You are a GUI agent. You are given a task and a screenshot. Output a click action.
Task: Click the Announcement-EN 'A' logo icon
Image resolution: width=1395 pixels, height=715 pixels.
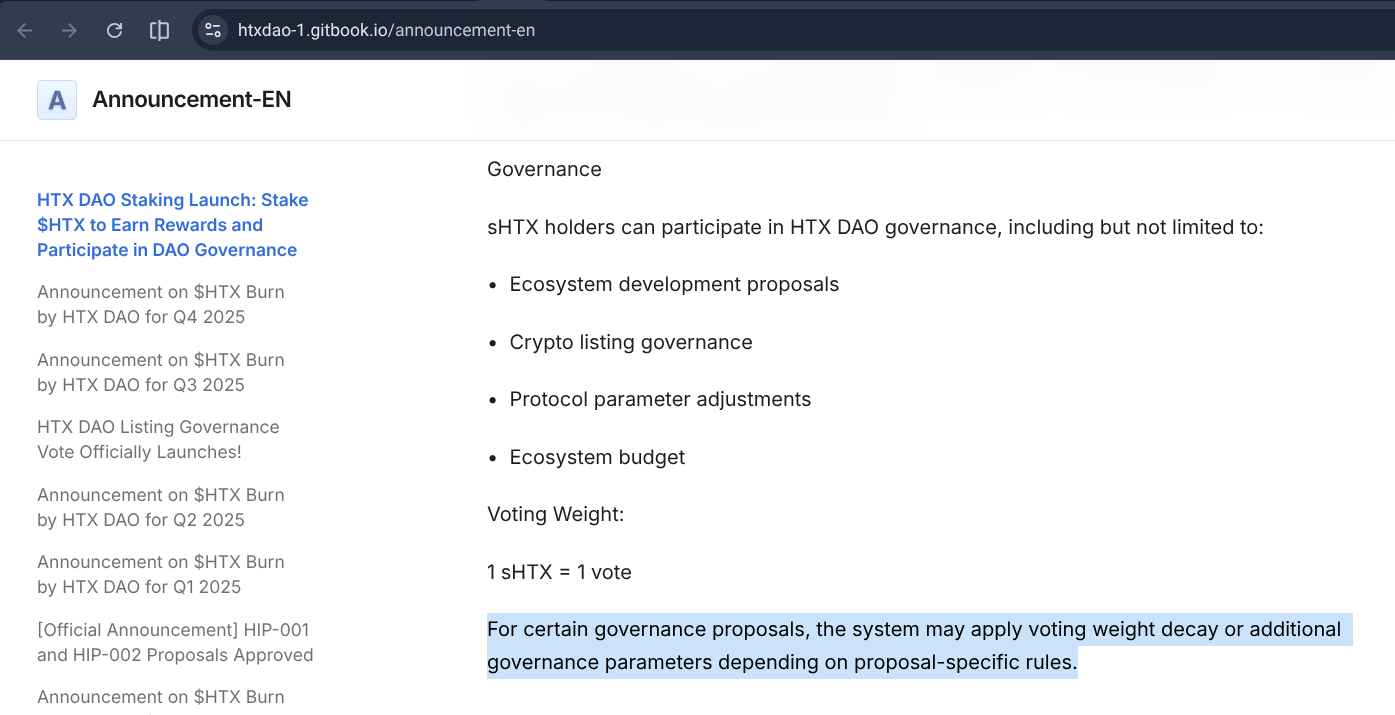click(57, 100)
